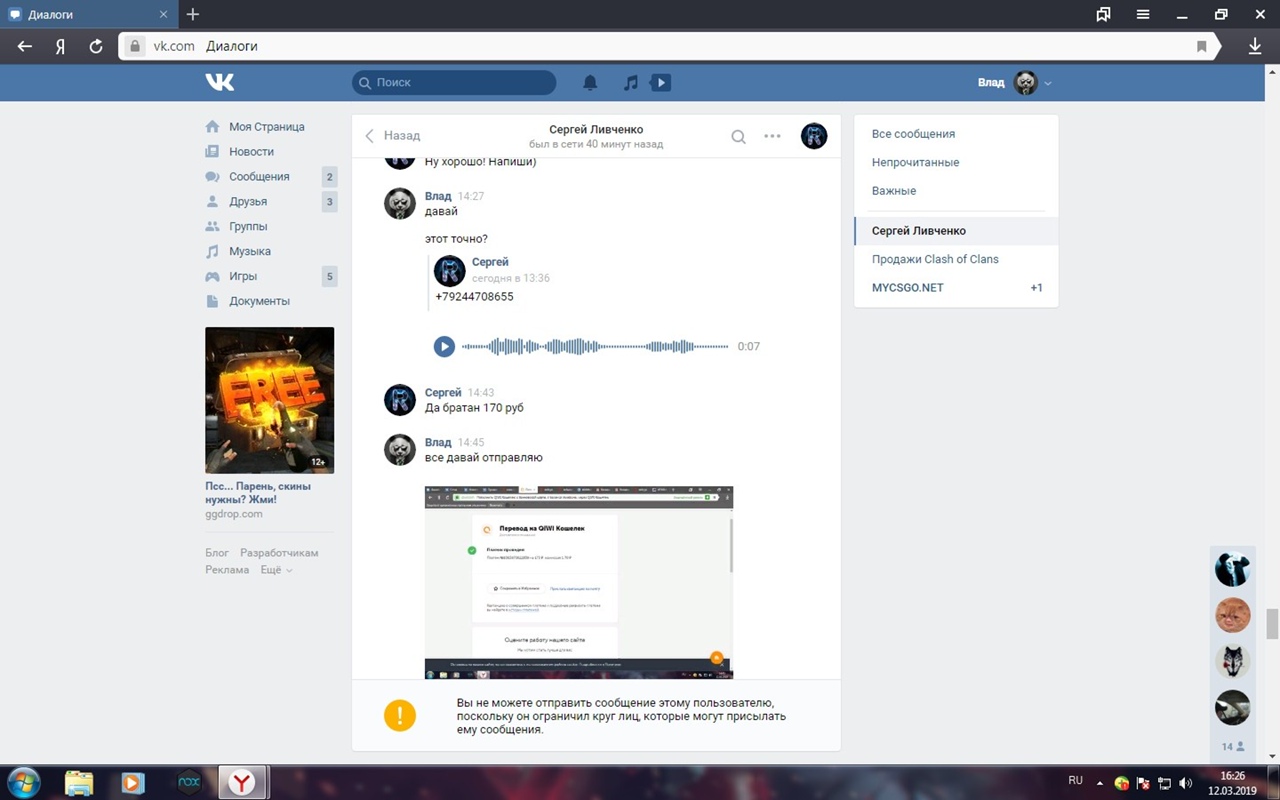Search within the conversation using magnifier icon

738,137
